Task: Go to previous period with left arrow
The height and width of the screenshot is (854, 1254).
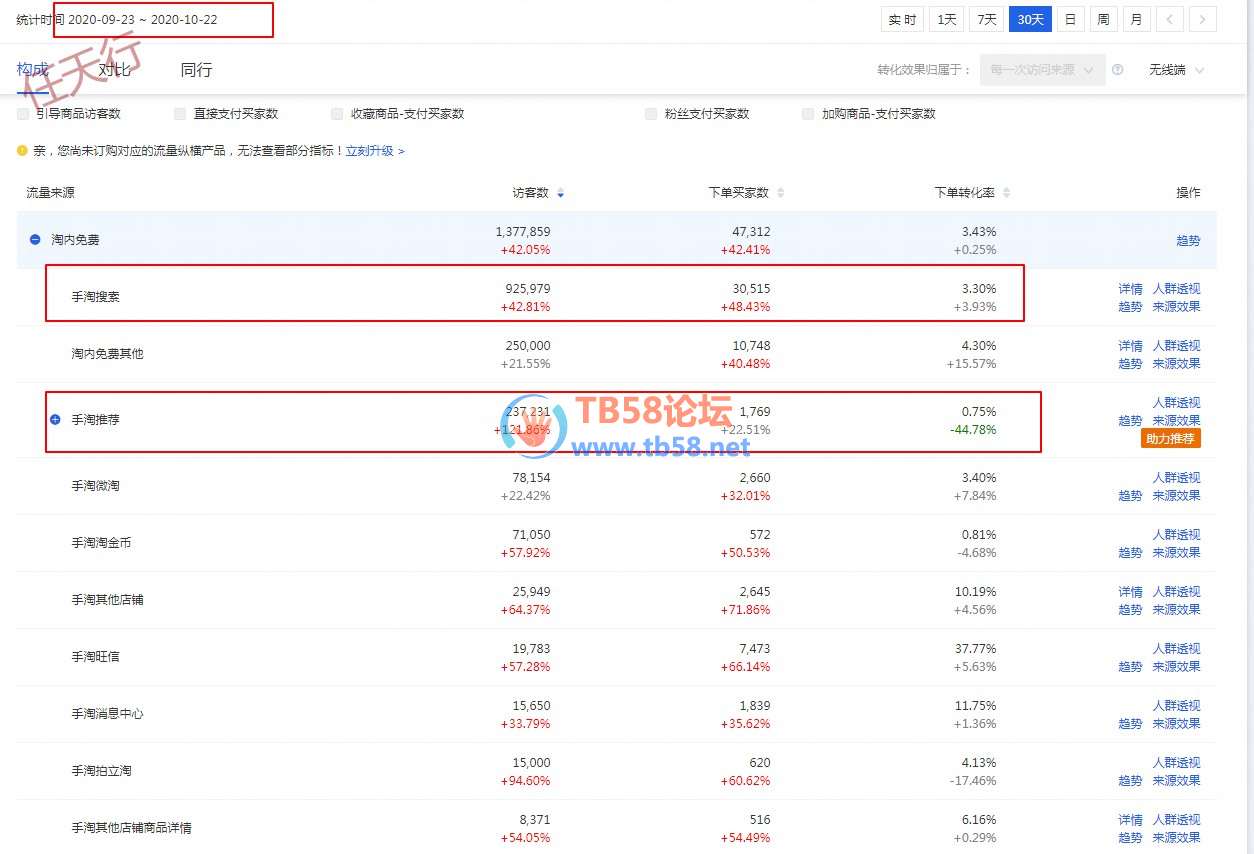Action: click(1169, 20)
